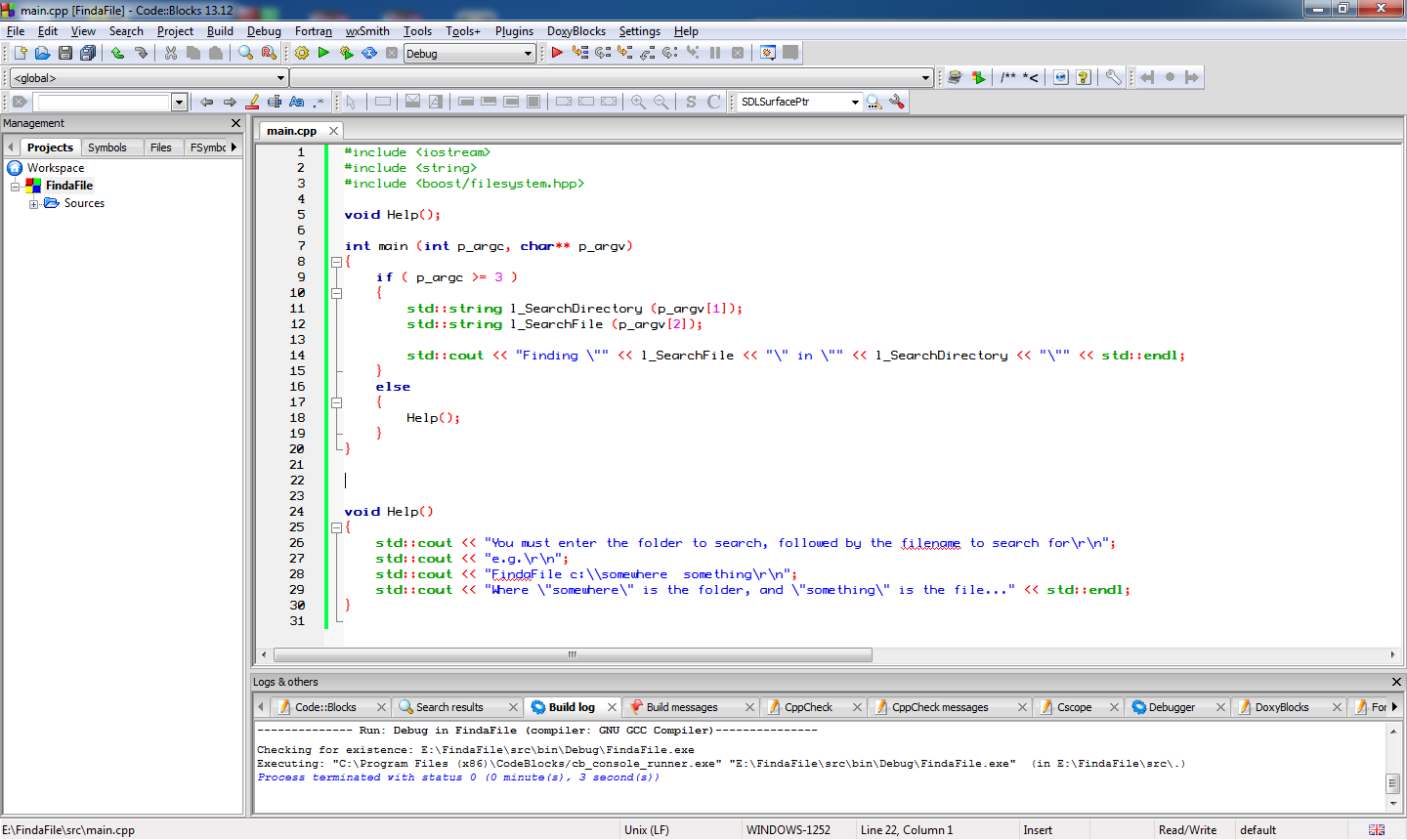
Task: Use the Cut scissors icon
Action: pyautogui.click(x=171, y=53)
